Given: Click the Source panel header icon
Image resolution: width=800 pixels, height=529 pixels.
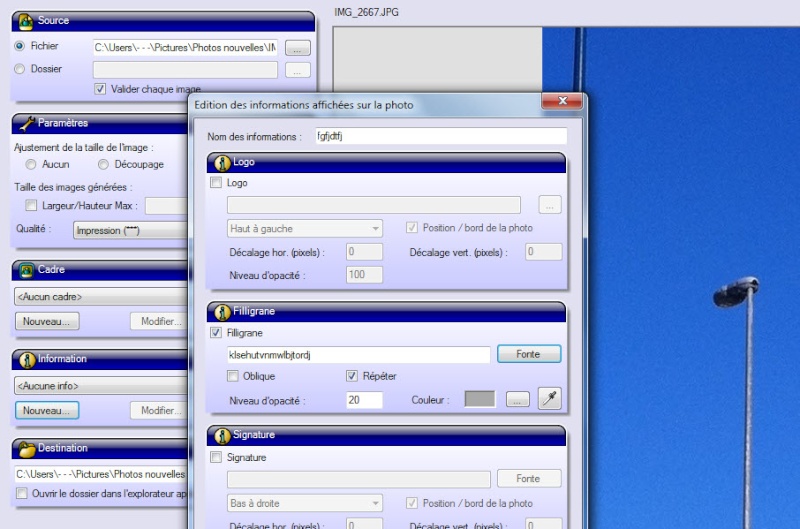Looking at the screenshot, I should click(26, 21).
